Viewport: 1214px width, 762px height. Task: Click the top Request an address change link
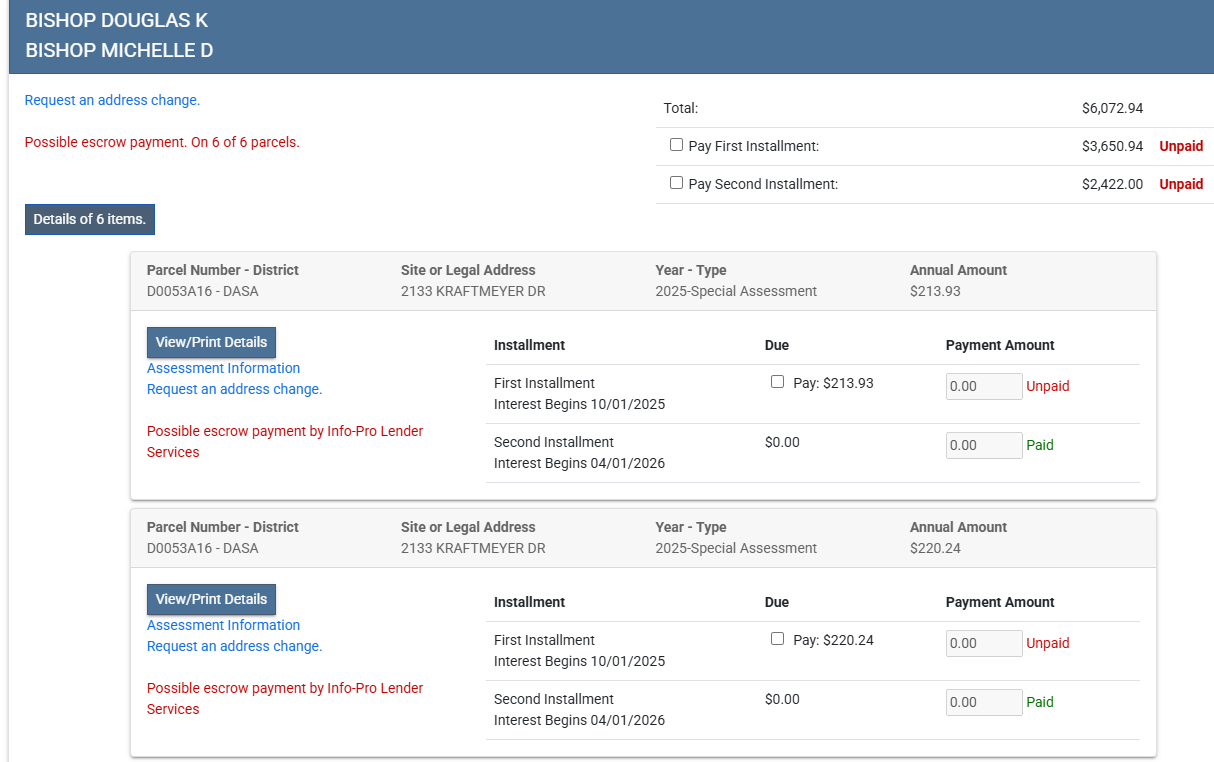[112, 100]
